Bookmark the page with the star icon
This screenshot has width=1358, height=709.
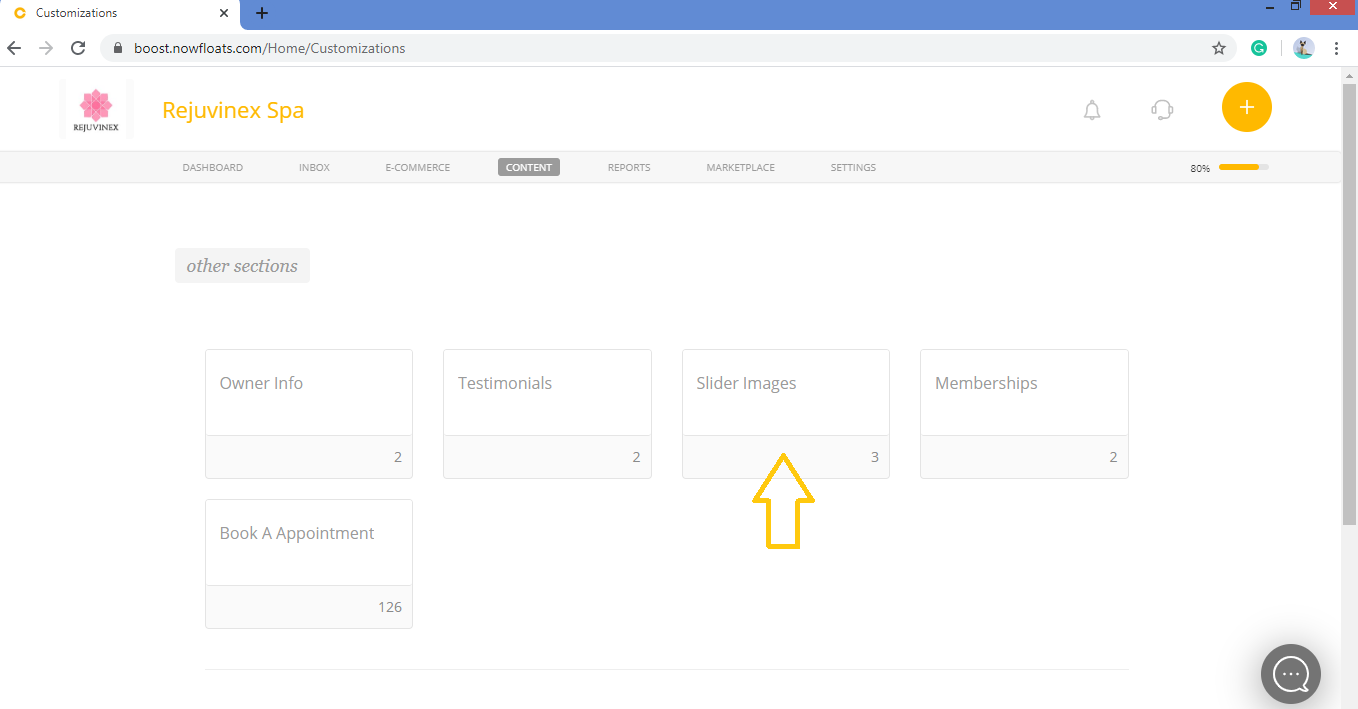tap(1219, 47)
